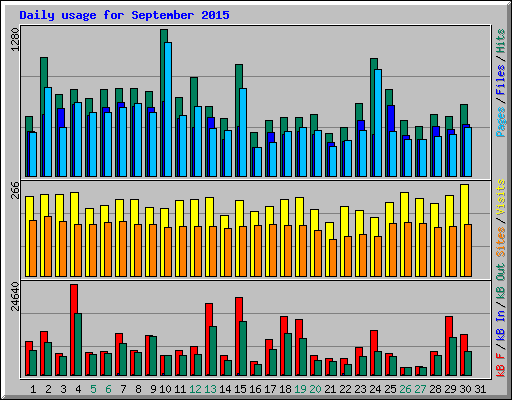
Task: Click the 1280 y-axis value label
Action: tap(15, 39)
